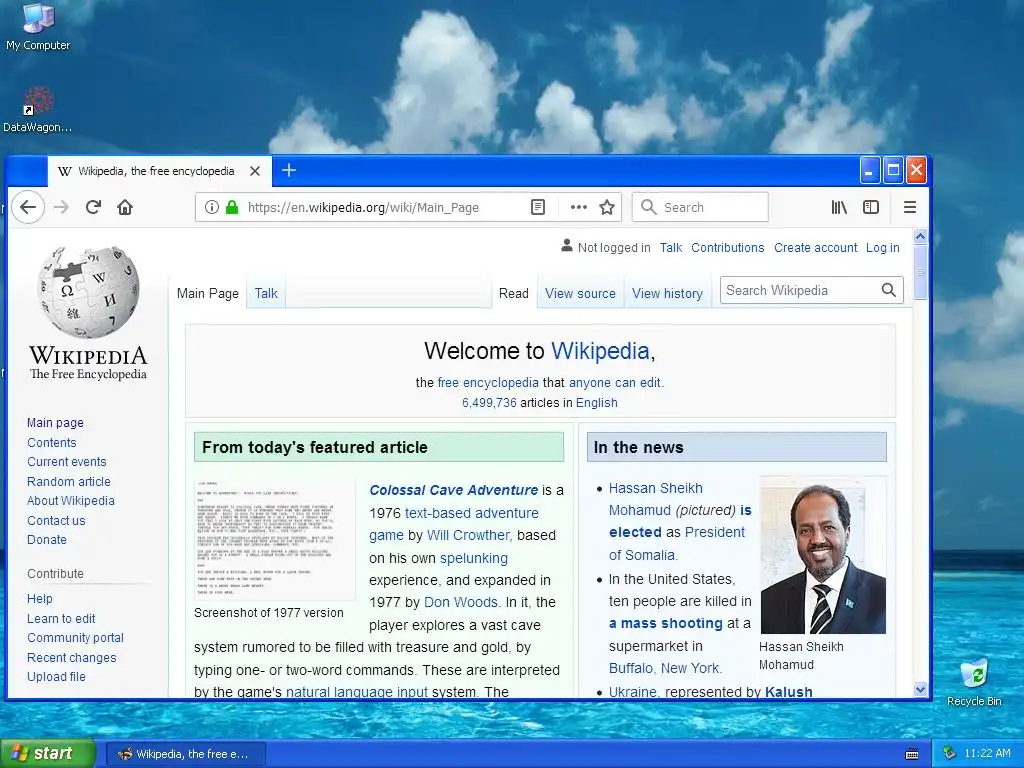Click the scrollbar down arrow

point(920,689)
